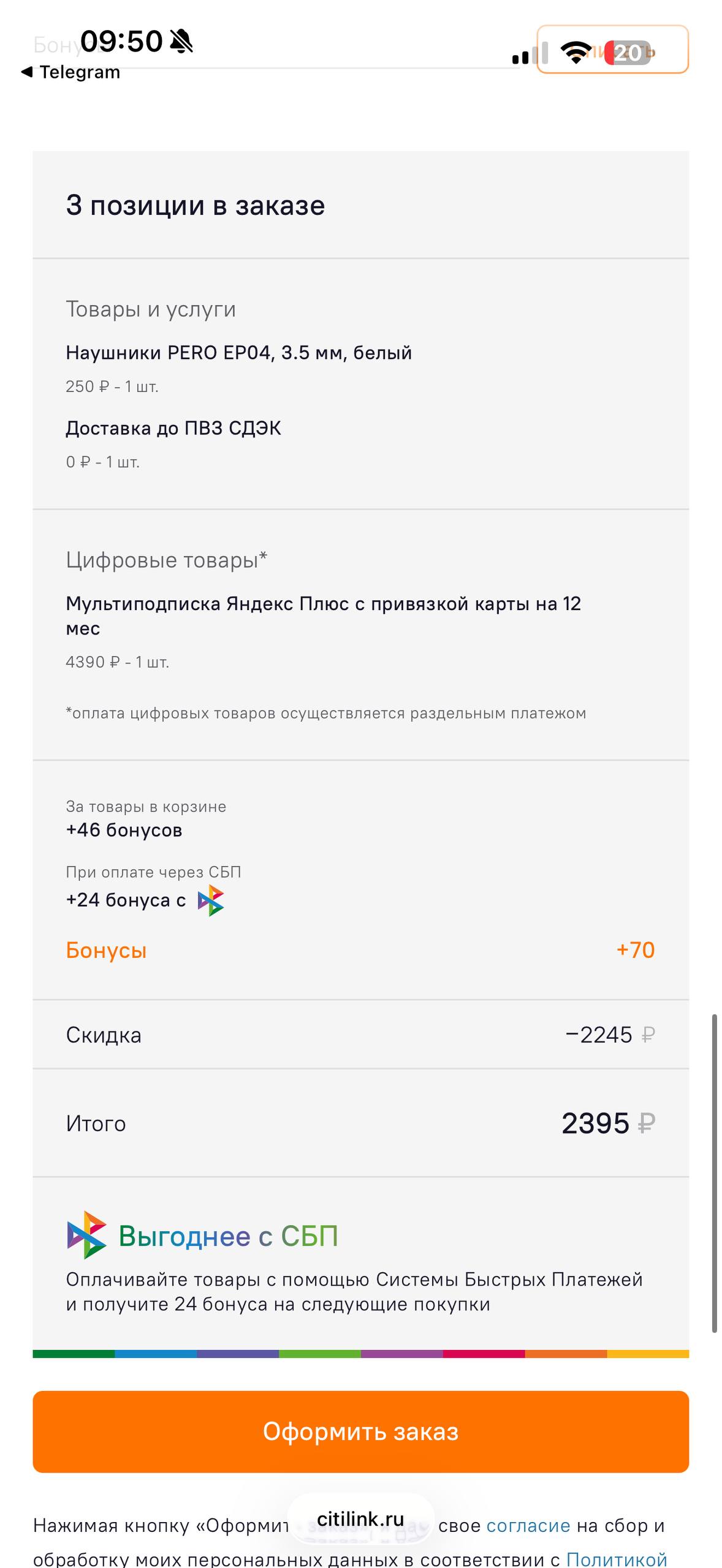Tap the silent mode bell icon
This screenshot has height=1568, width=722.
pos(181,42)
